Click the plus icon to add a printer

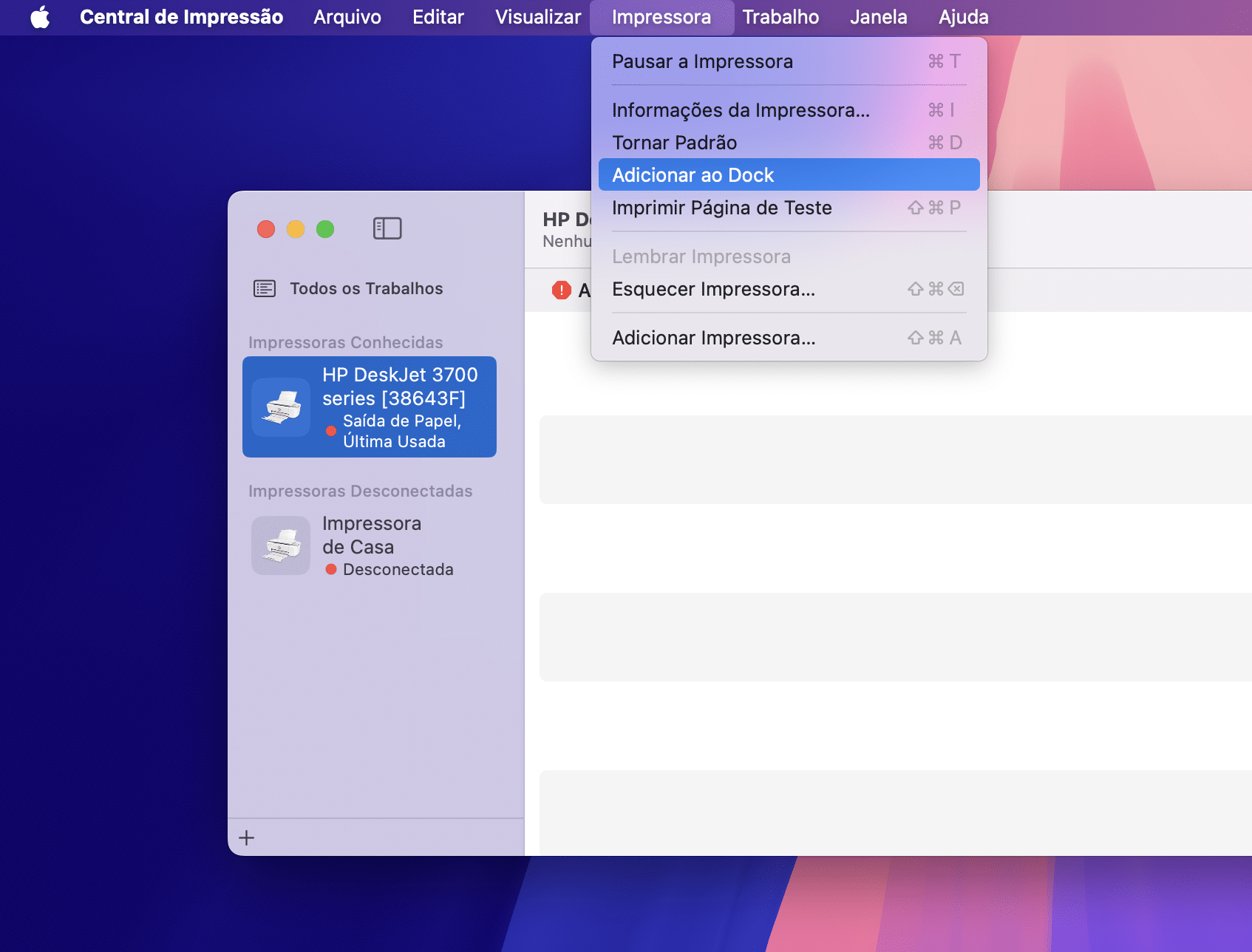coord(247,837)
